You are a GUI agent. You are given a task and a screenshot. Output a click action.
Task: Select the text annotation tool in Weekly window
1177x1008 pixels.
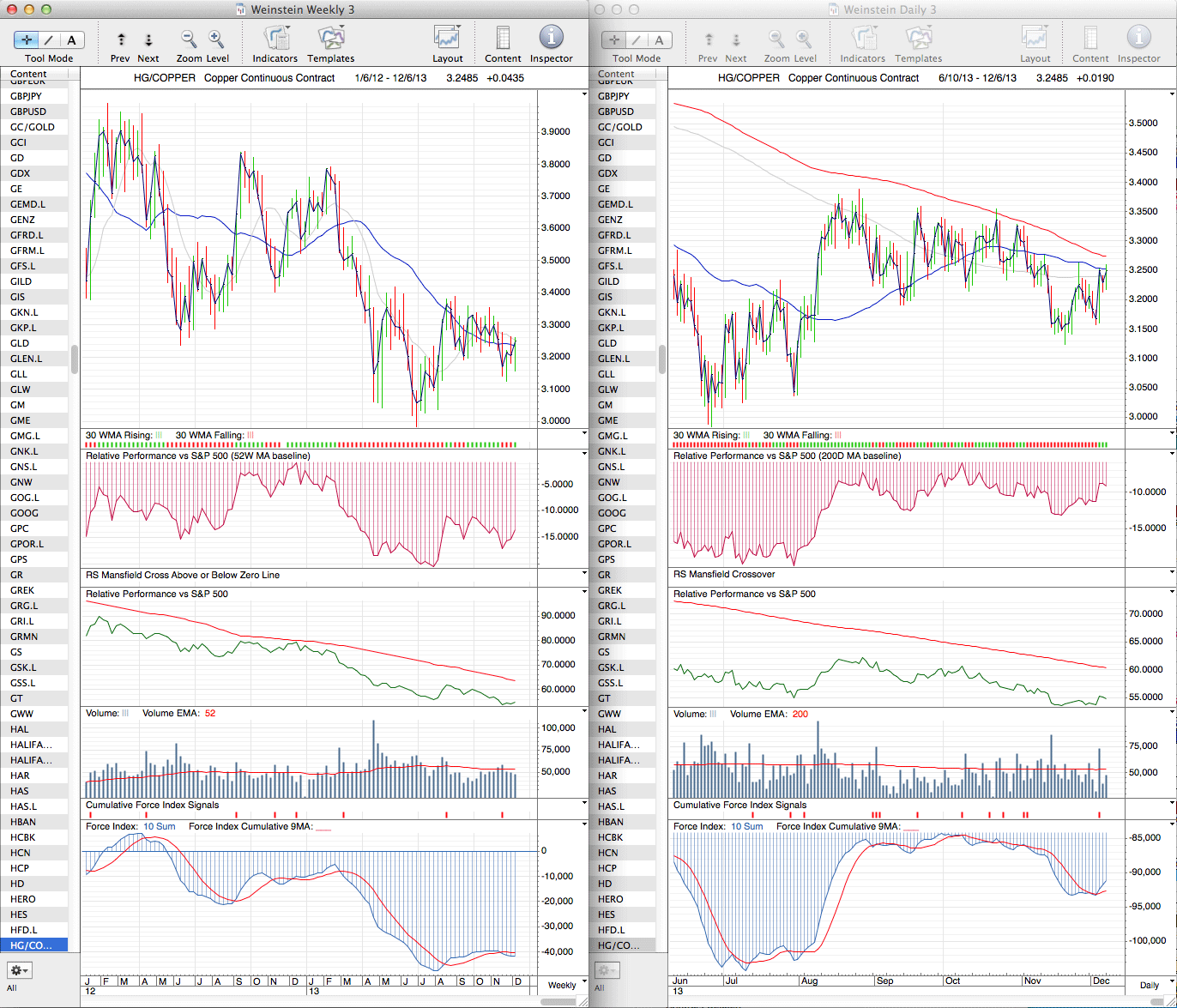pyautogui.click(x=71, y=39)
